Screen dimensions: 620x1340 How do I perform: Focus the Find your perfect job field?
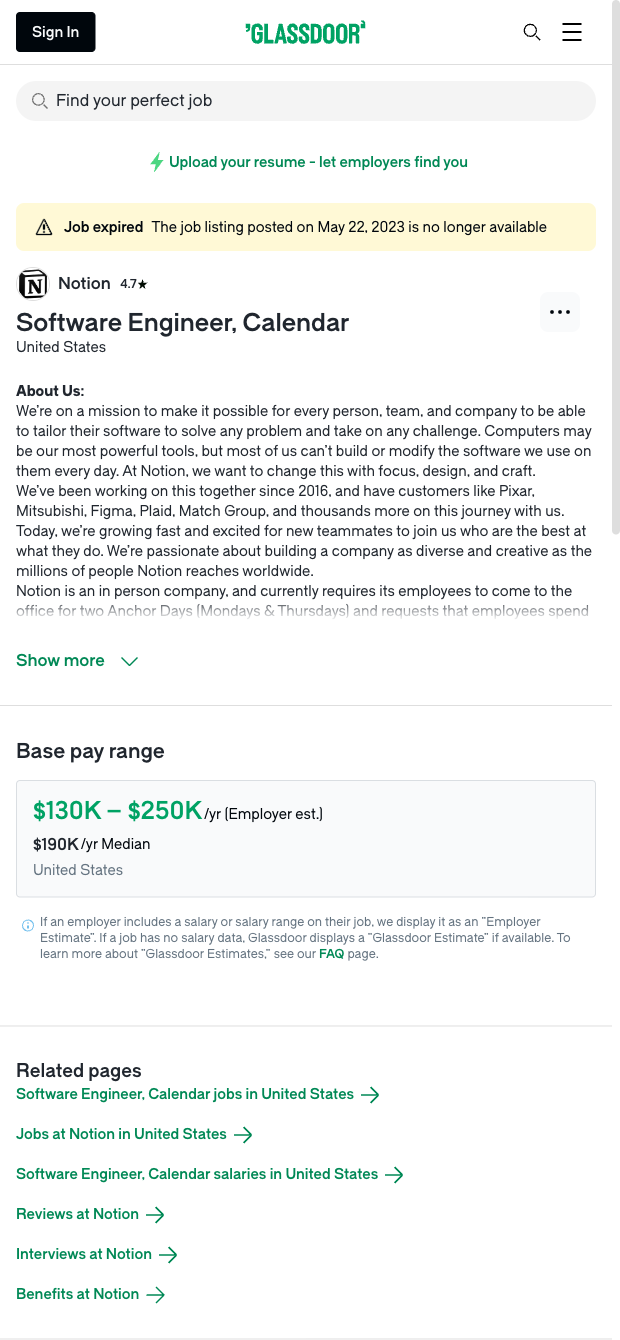coord(306,101)
